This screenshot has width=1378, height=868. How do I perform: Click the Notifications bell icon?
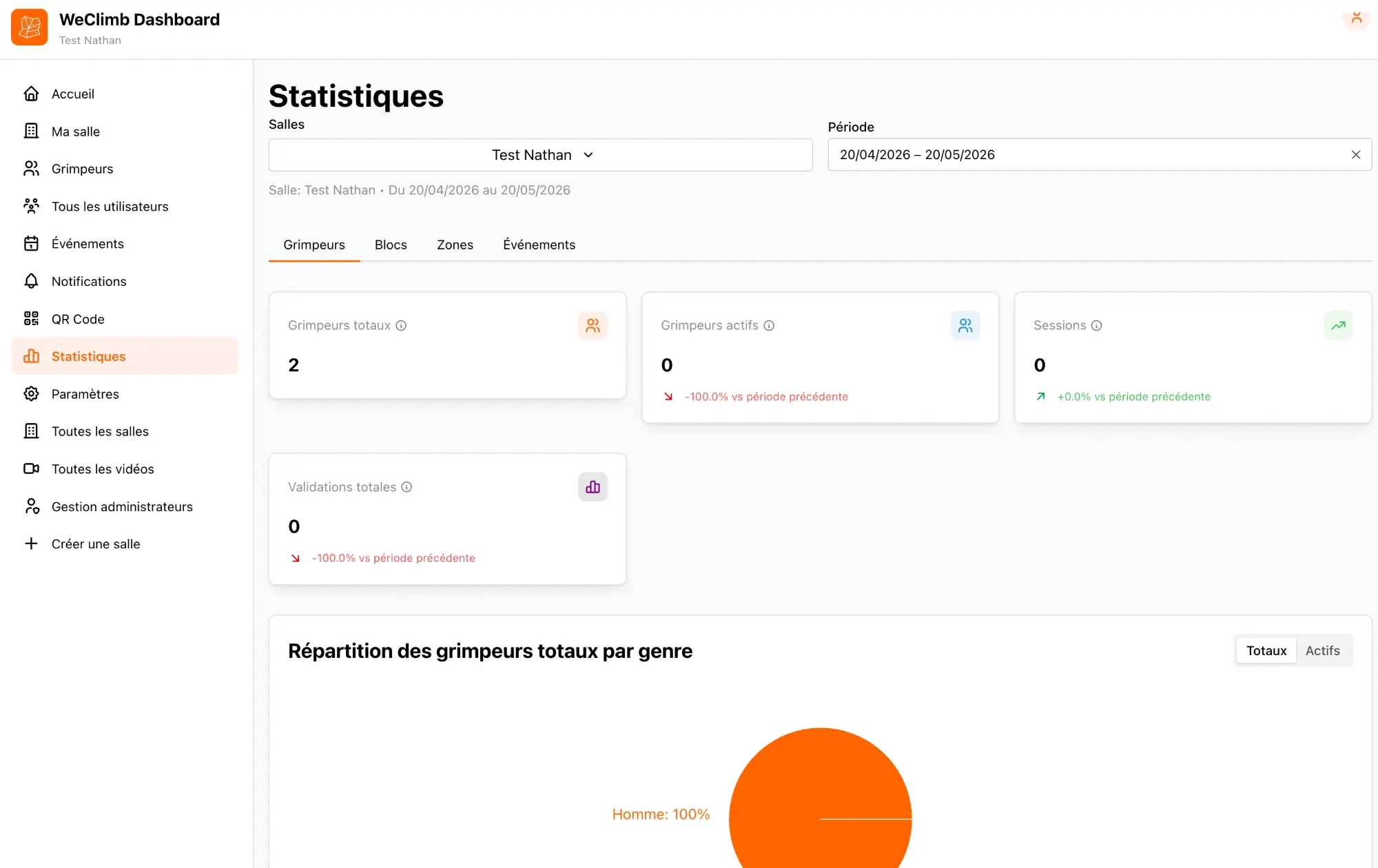(x=31, y=281)
